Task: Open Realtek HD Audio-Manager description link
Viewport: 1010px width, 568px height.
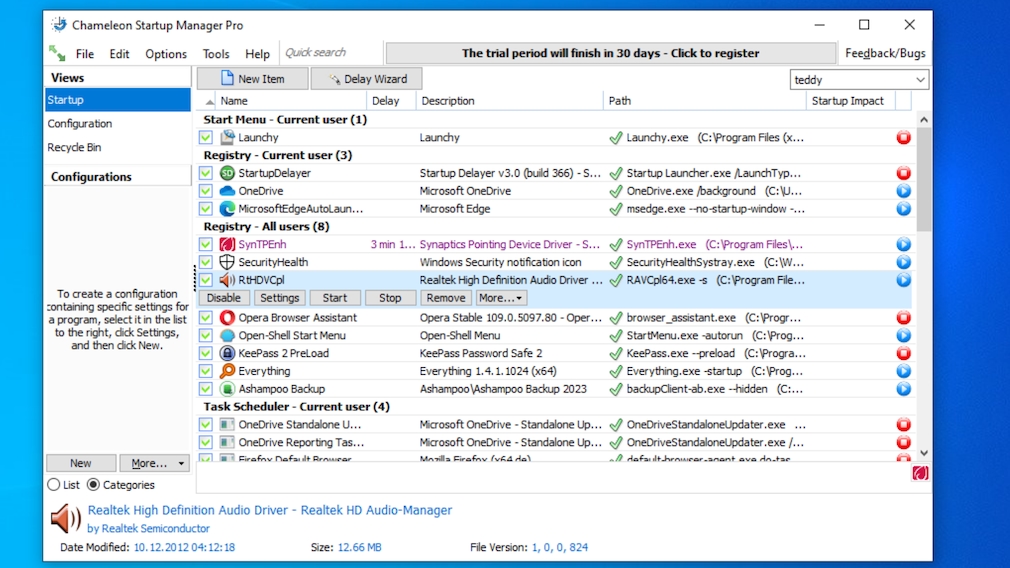Action: point(270,510)
